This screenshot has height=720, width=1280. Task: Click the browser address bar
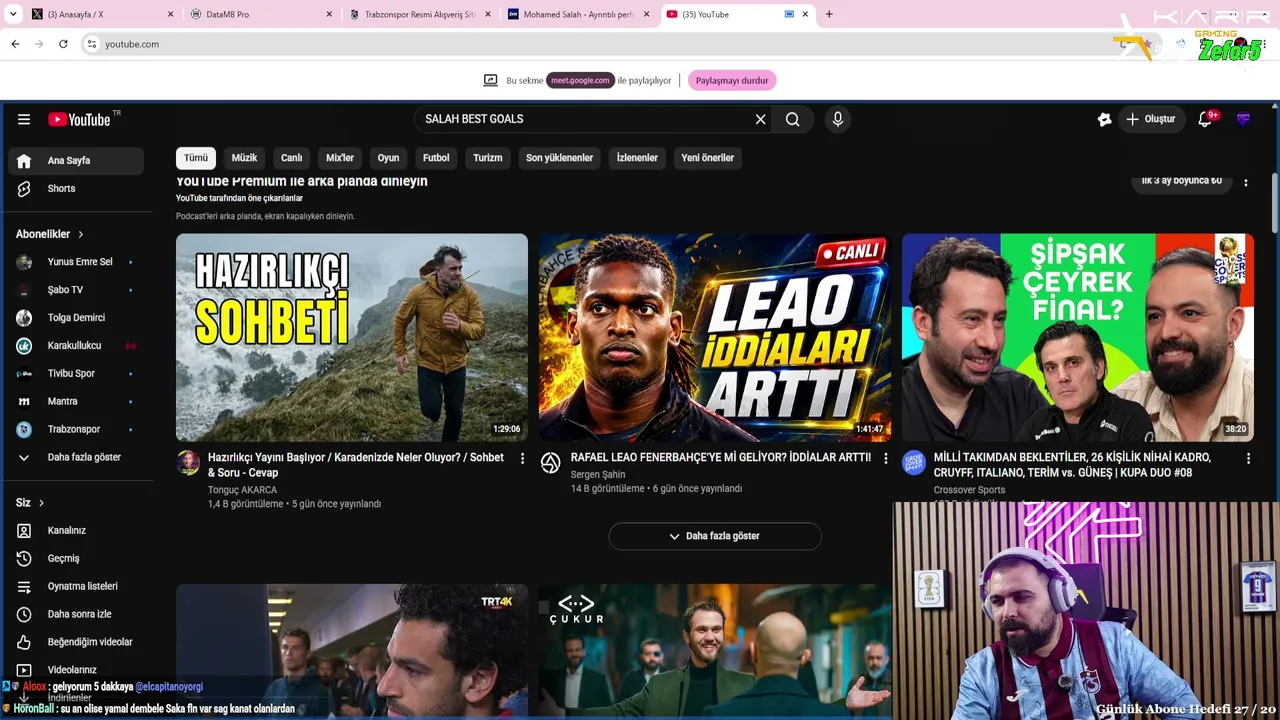coord(598,44)
